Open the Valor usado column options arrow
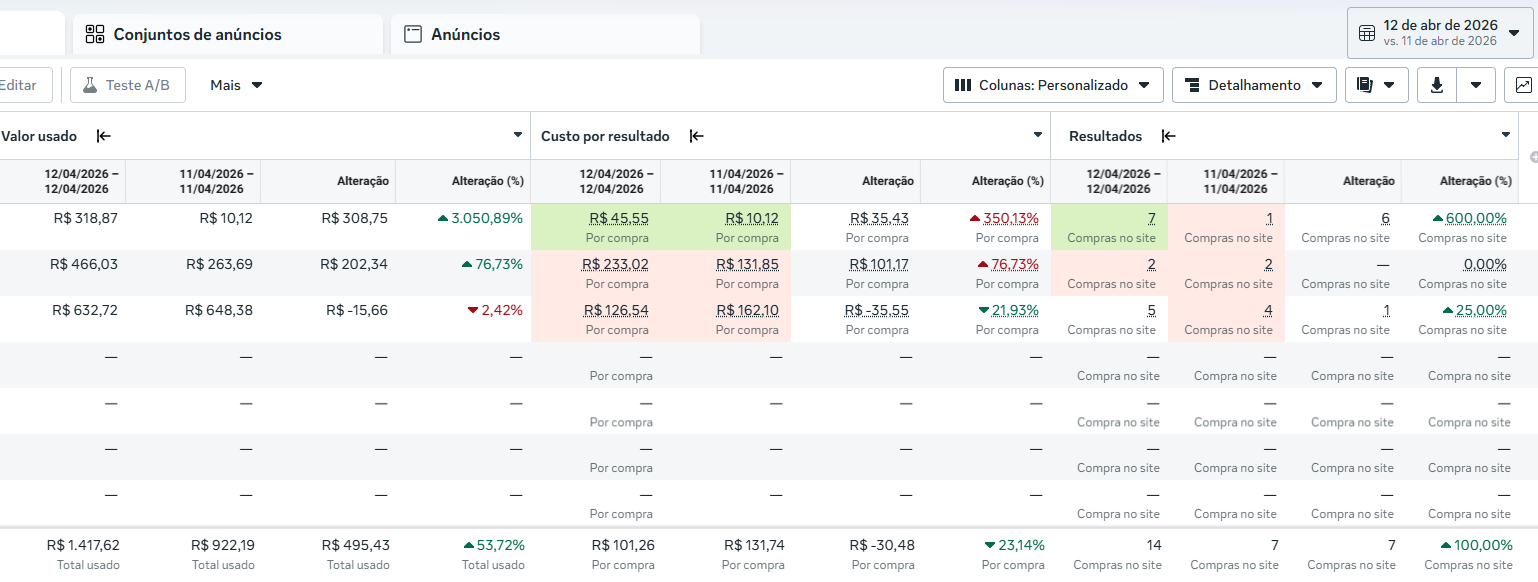 (x=517, y=135)
